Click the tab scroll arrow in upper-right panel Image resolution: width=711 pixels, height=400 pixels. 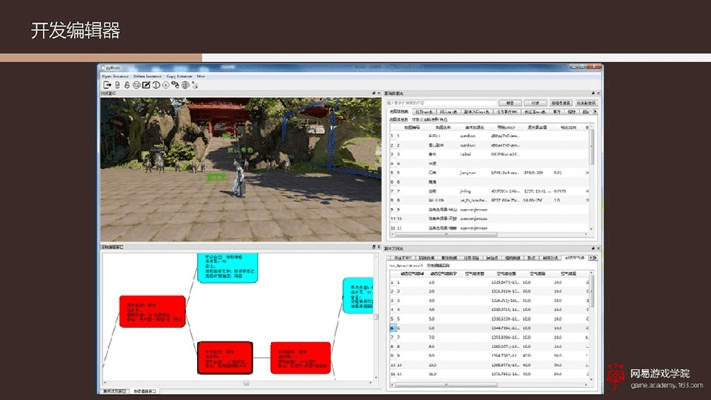(595, 112)
